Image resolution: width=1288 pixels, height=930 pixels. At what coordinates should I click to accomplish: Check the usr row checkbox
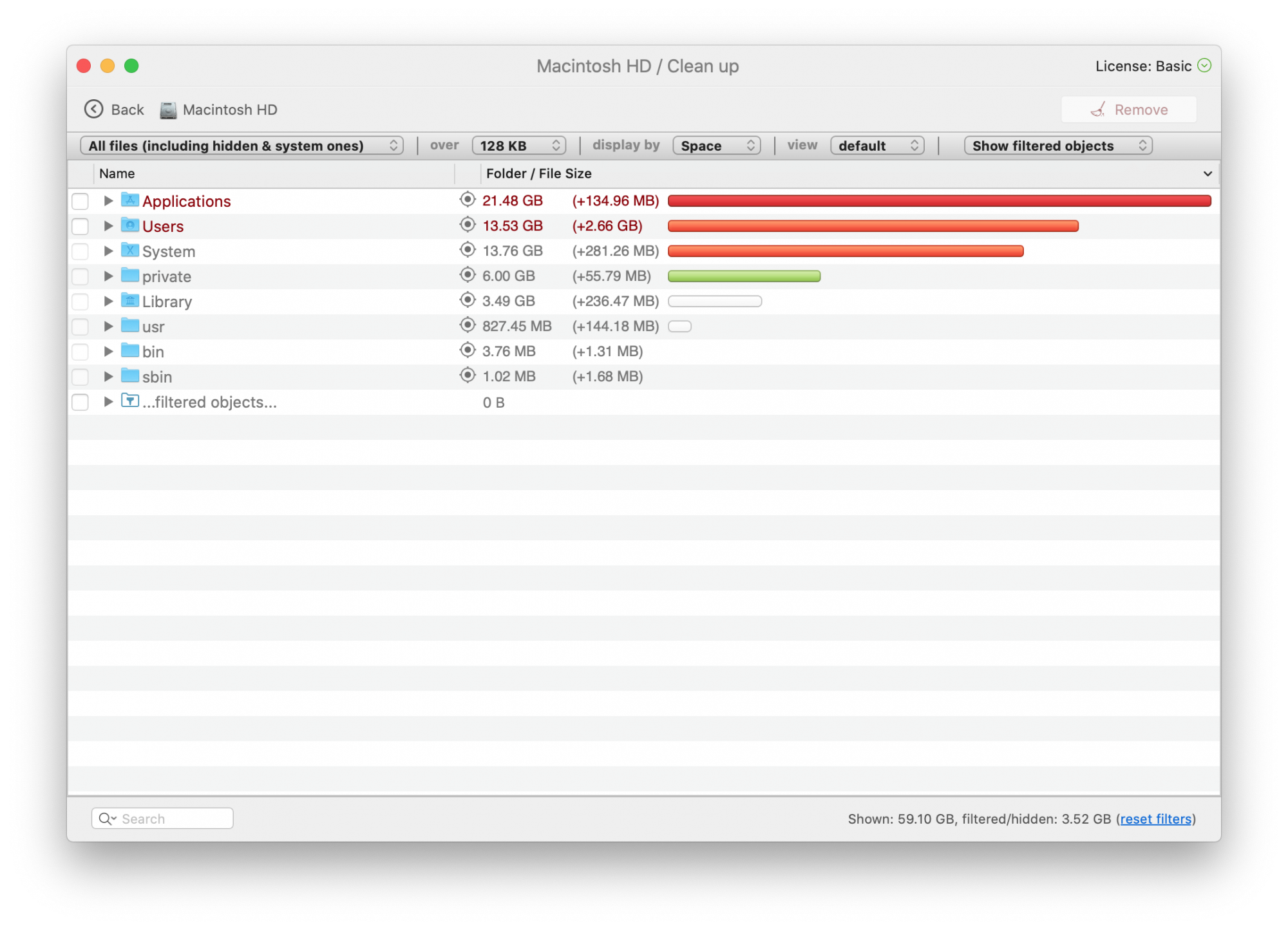(80, 327)
